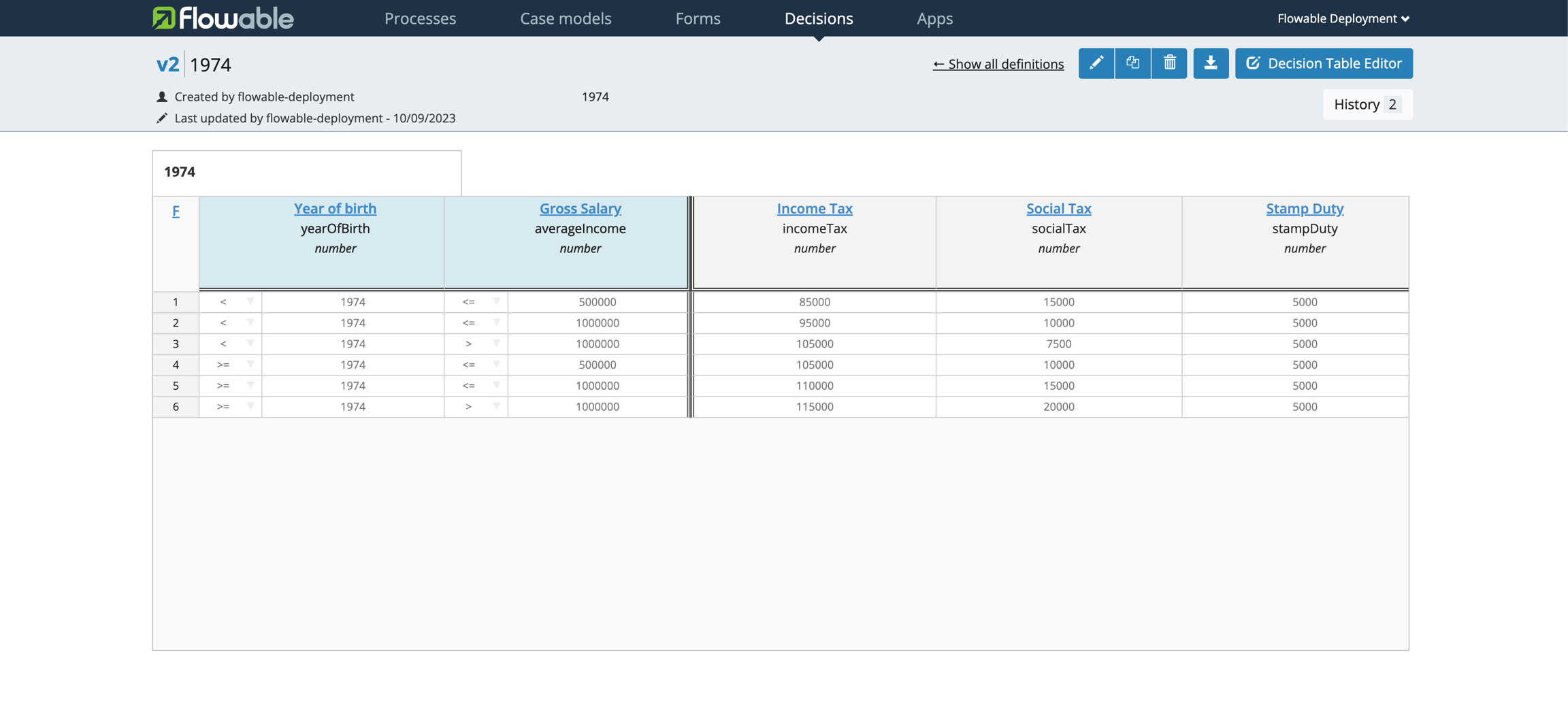Click the trash delete icon

pos(1169,63)
